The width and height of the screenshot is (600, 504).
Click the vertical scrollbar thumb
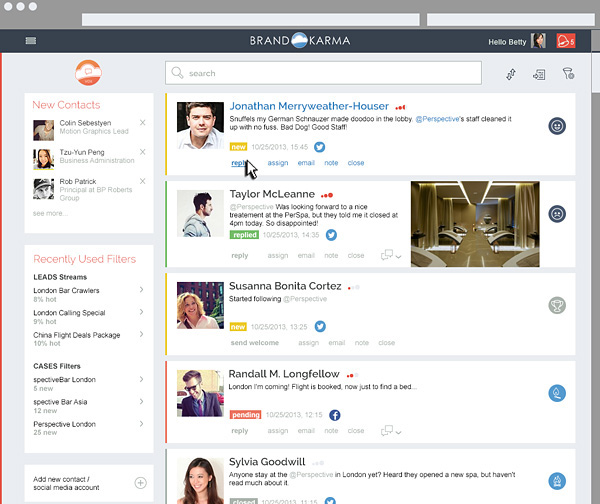[595, 72]
